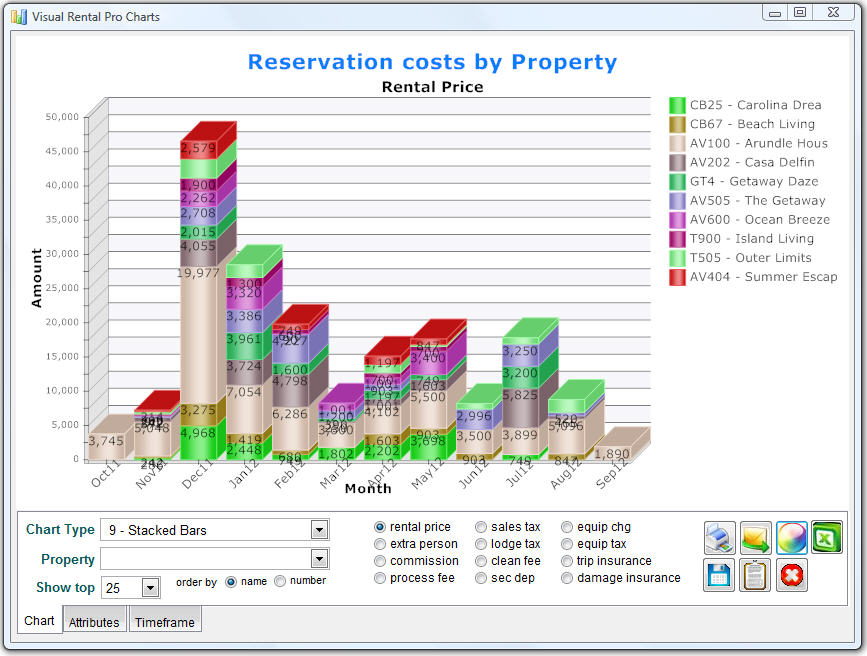
Task: Select the rental price radio button
Action: tap(380, 527)
